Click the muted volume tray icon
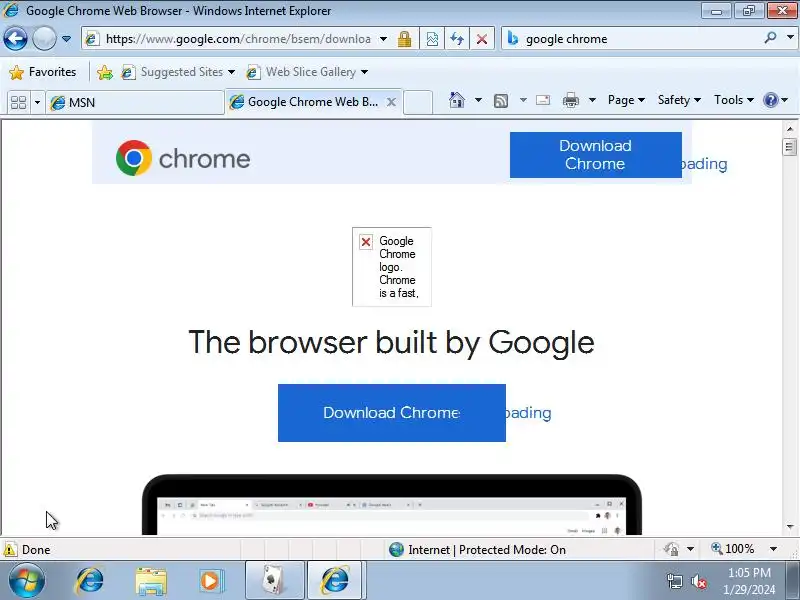 point(699,581)
